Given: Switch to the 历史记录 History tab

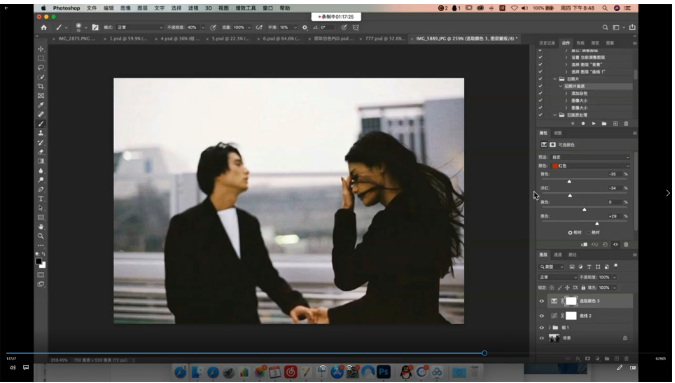Looking at the screenshot, I should (x=547, y=43).
